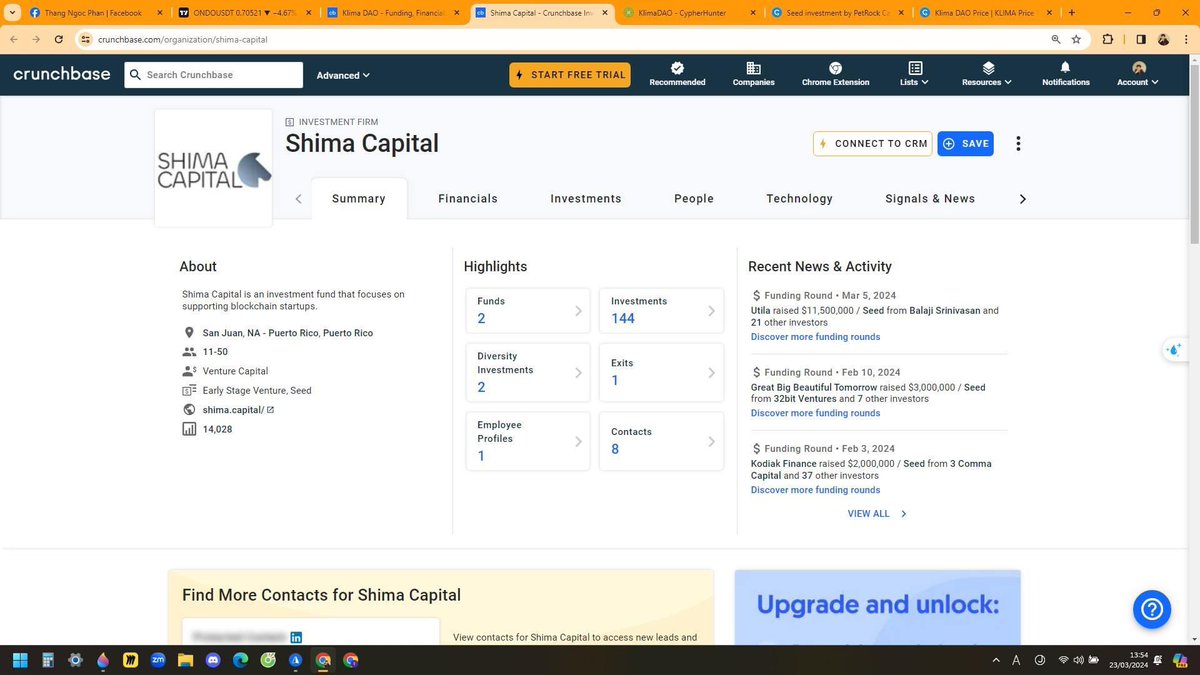Open external link icon next to shima.capital

point(270,410)
